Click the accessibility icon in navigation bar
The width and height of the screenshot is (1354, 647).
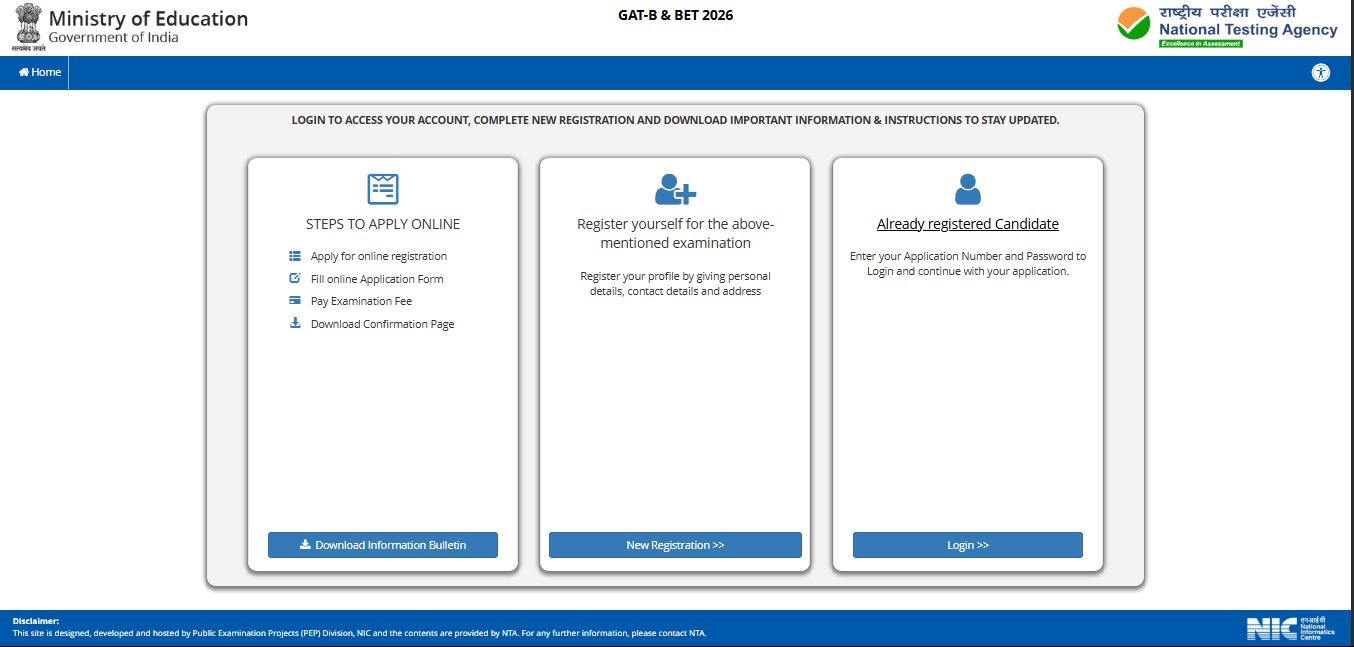pos(1321,72)
